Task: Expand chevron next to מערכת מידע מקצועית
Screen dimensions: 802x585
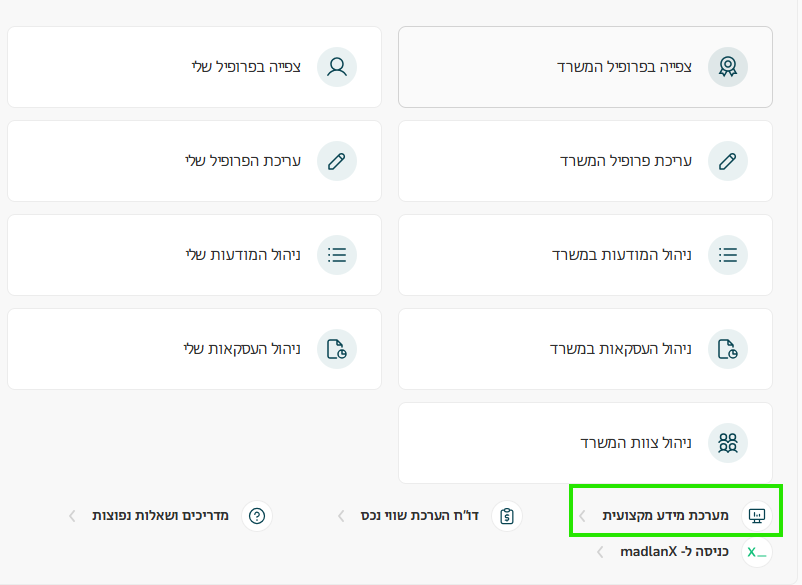Action: [583, 516]
